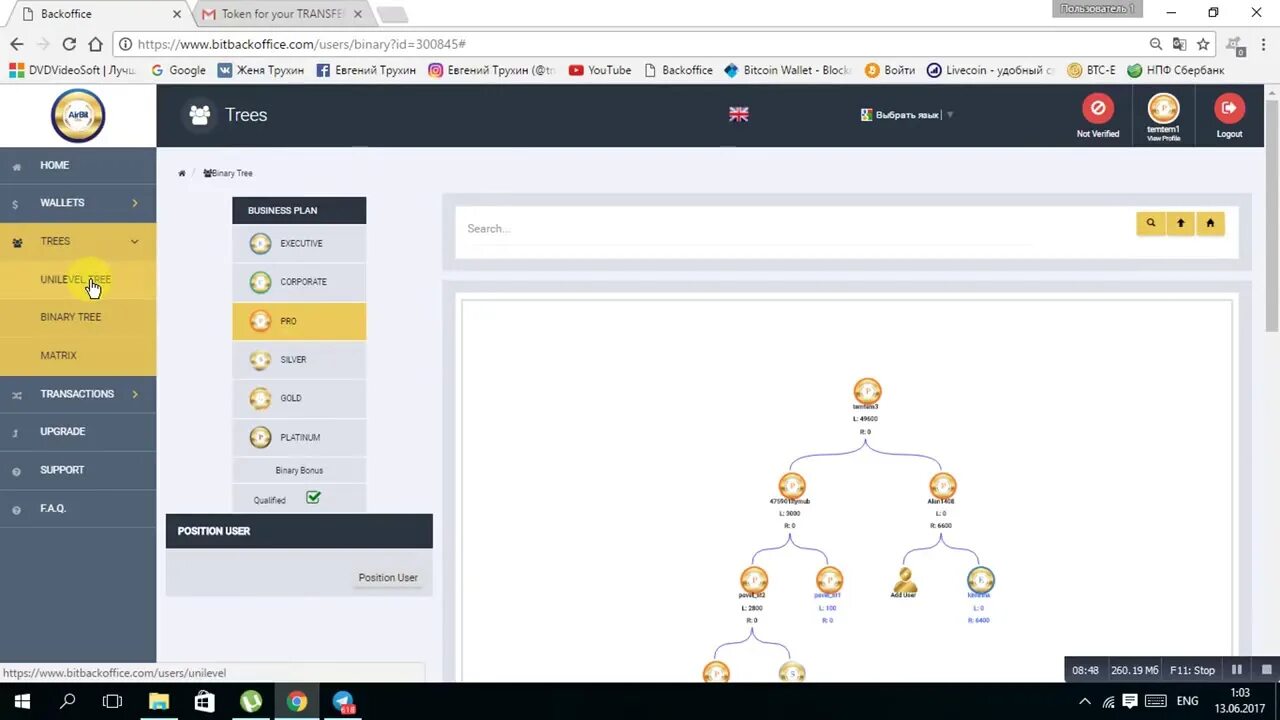Select the SILVER business plan
1280x720 pixels.
tap(299, 360)
